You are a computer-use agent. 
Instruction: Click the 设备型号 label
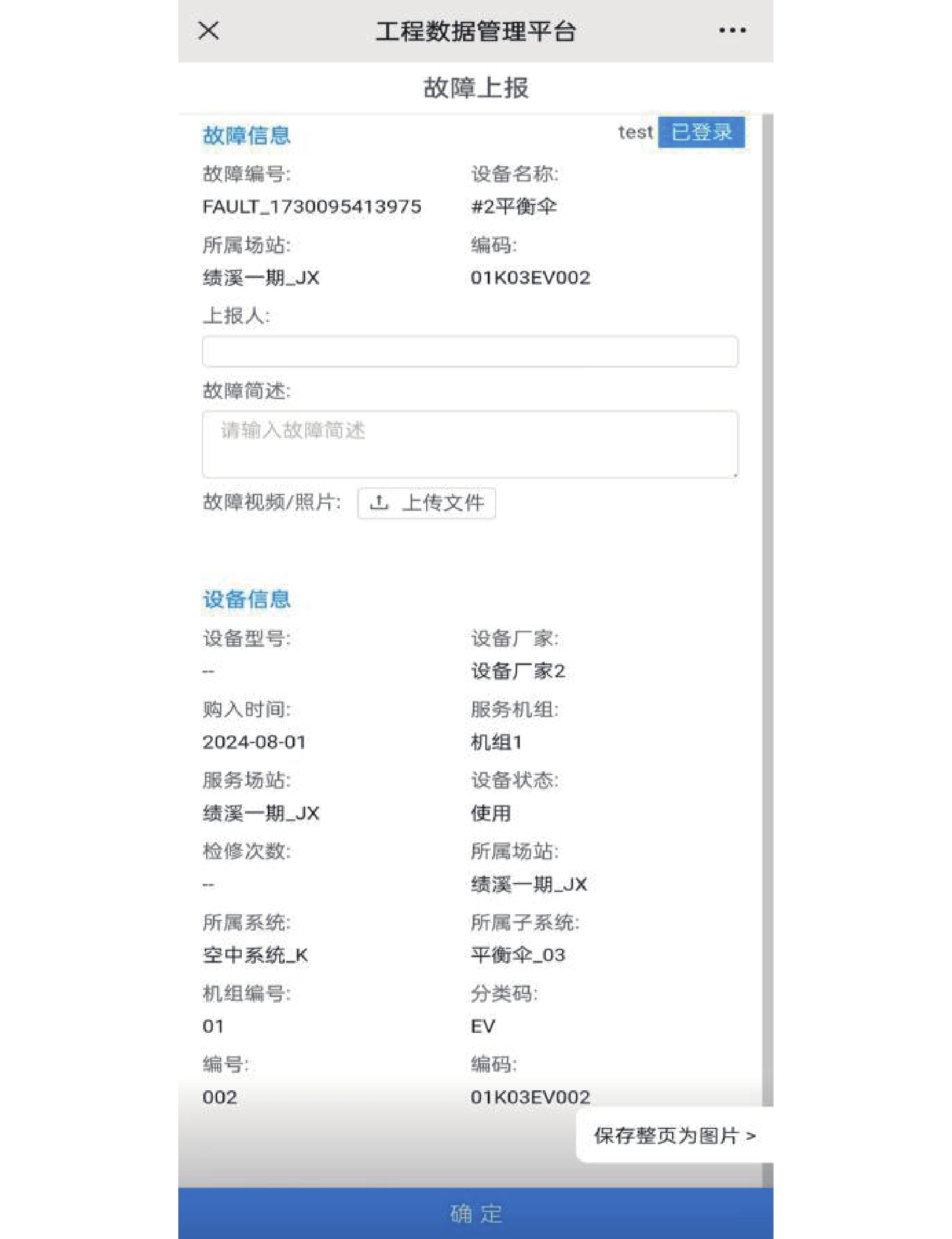tap(247, 639)
